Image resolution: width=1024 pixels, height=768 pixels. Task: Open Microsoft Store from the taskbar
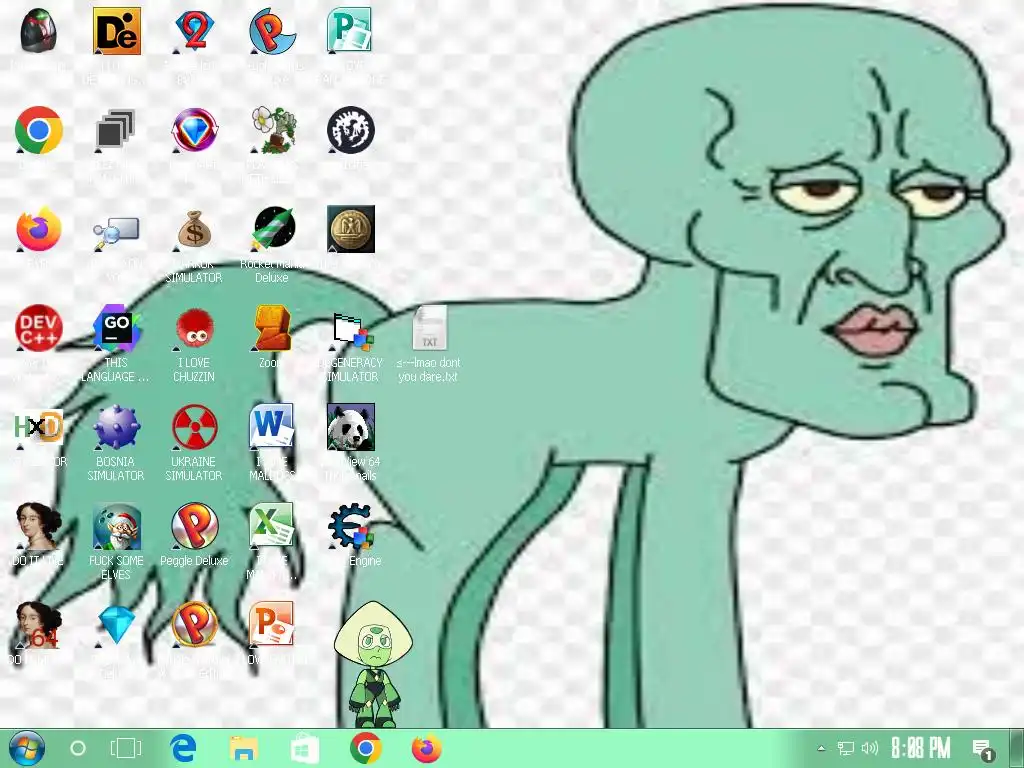pyautogui.click(x=304, y=748)
